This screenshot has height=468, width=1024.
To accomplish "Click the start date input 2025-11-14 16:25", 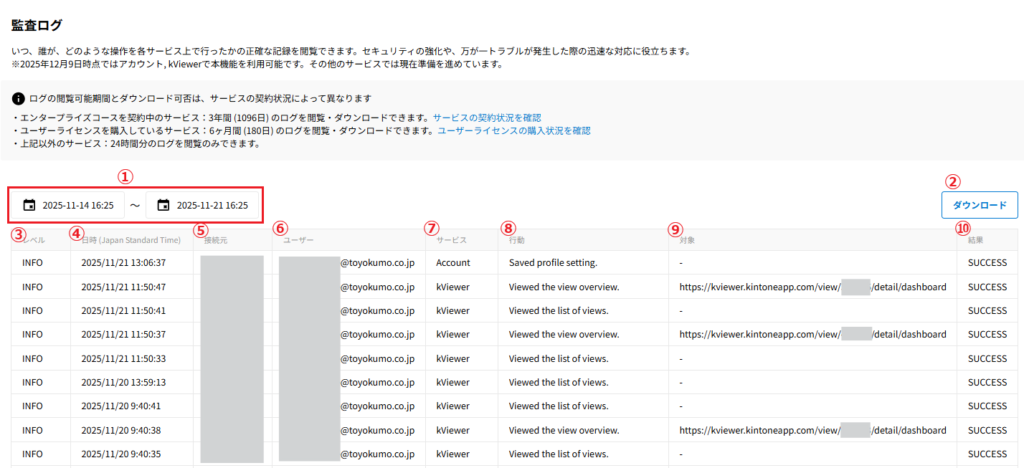I will point(77,205).
